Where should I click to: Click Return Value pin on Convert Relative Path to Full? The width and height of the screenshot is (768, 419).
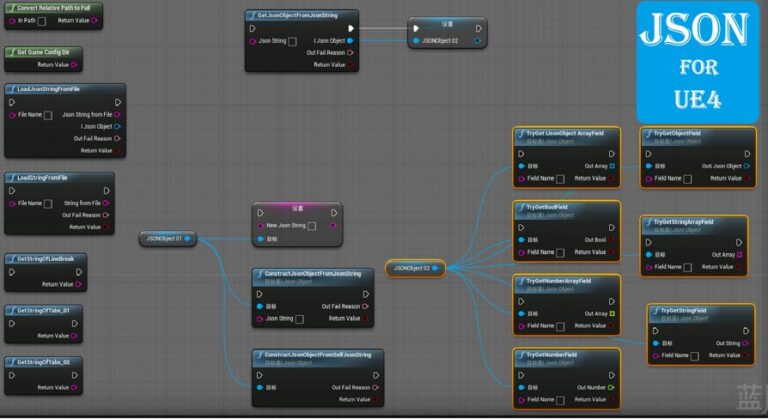coord(94,21)
